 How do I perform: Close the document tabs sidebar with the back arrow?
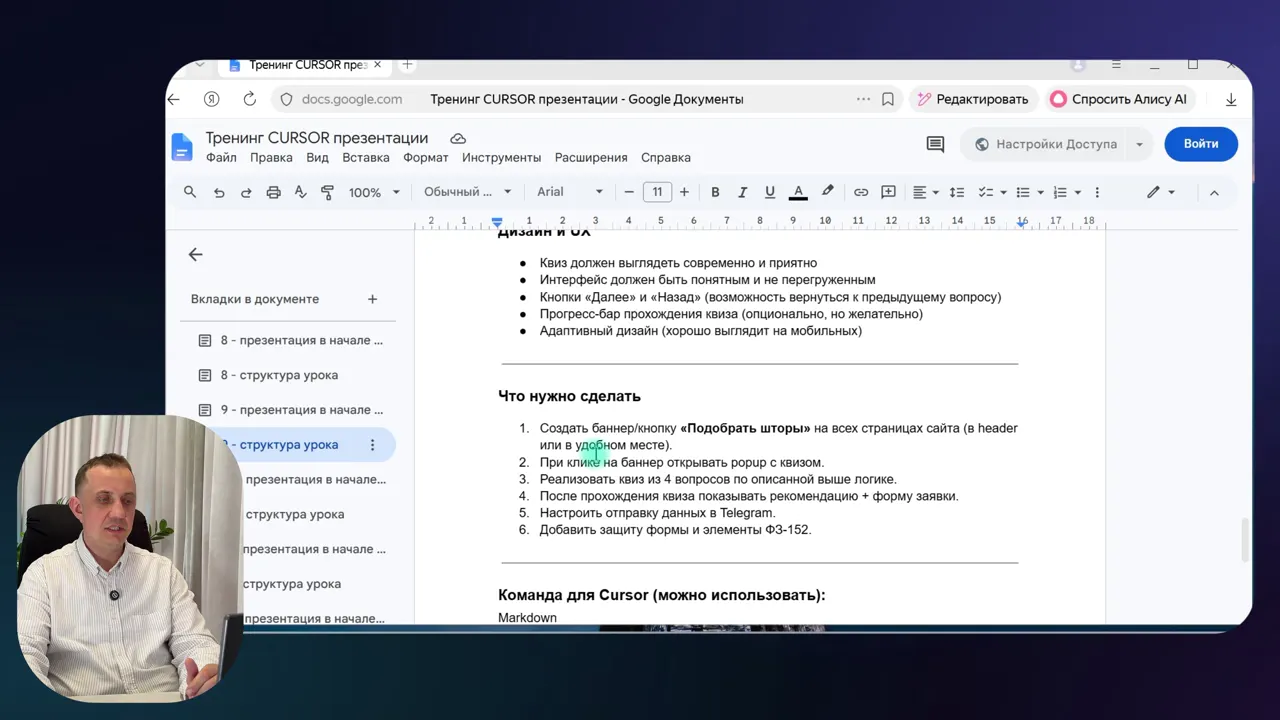(195, 254)
